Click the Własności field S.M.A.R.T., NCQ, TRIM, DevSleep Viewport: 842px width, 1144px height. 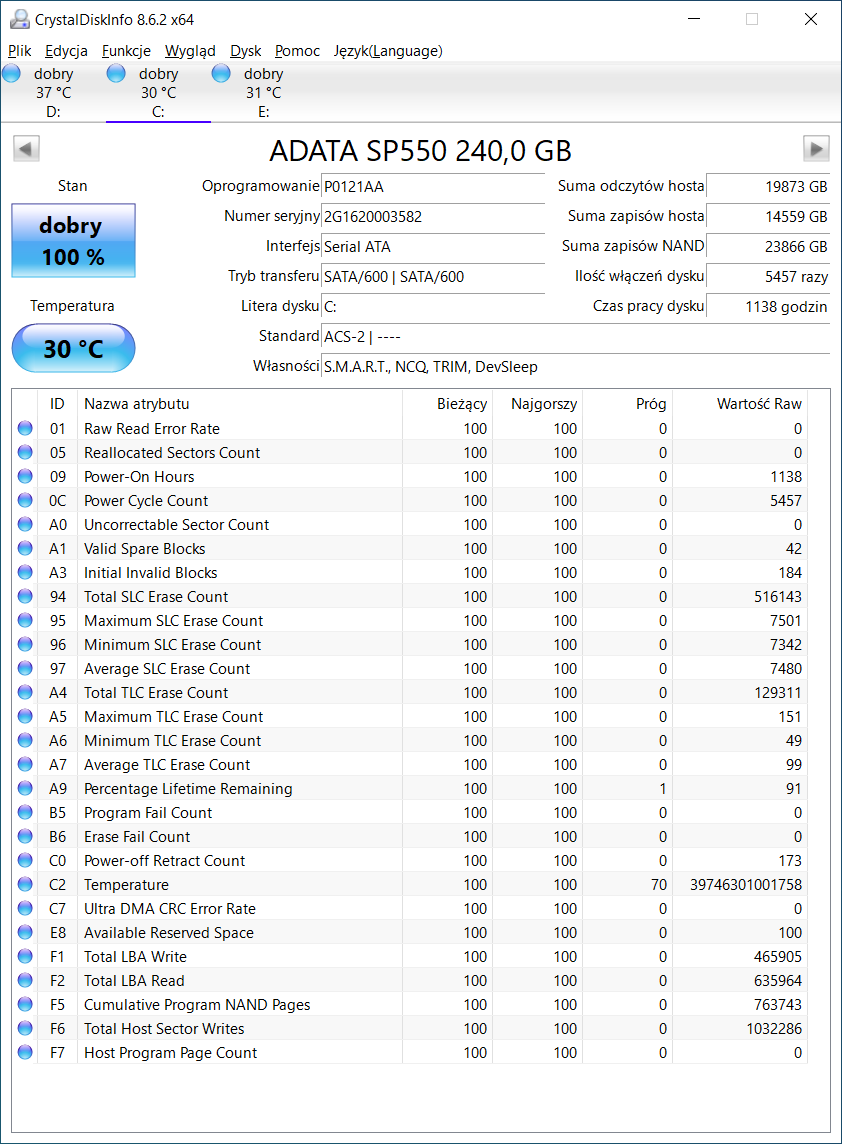tap(576, 366)
